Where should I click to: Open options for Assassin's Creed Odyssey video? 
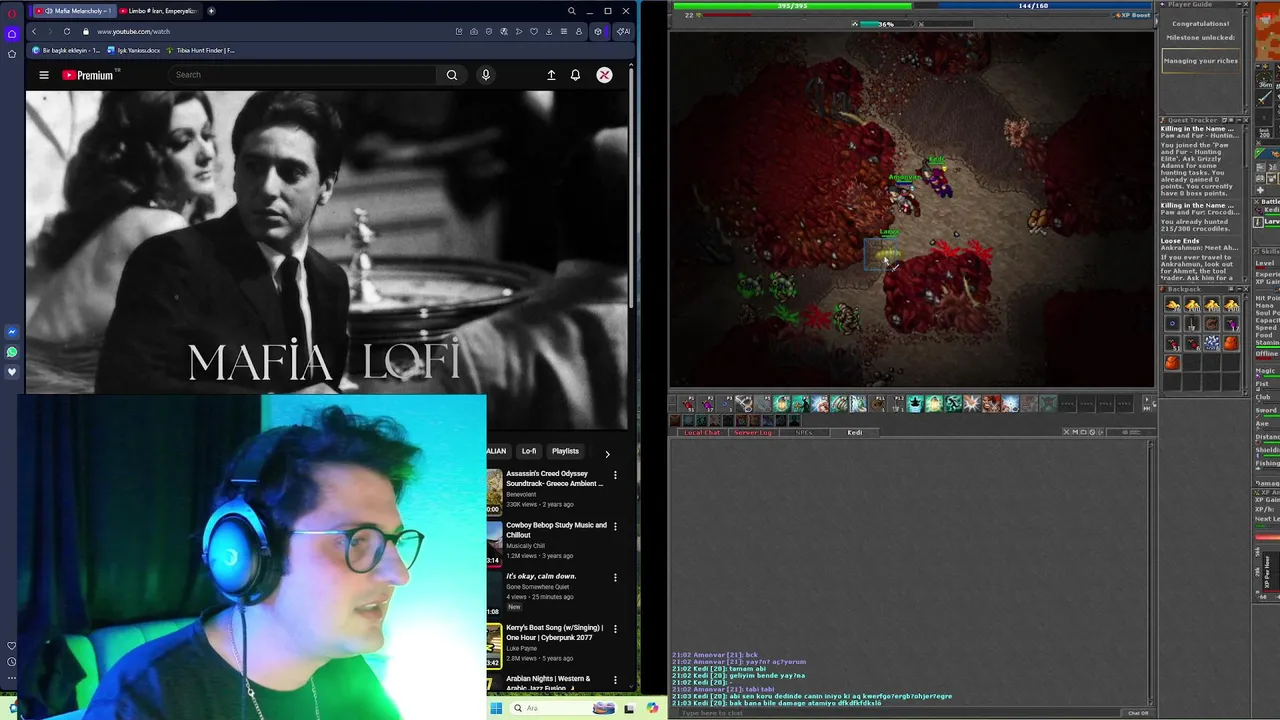(615, 475)
